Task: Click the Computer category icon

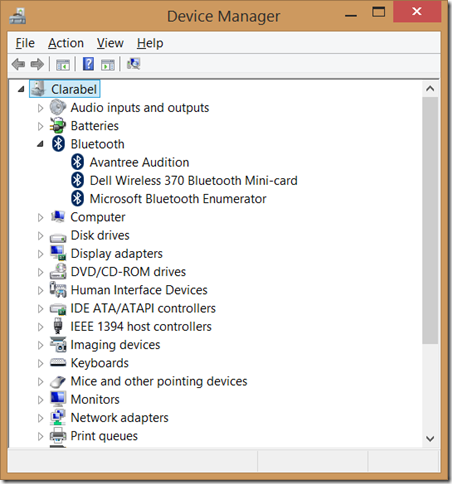Action: [58, 217]
